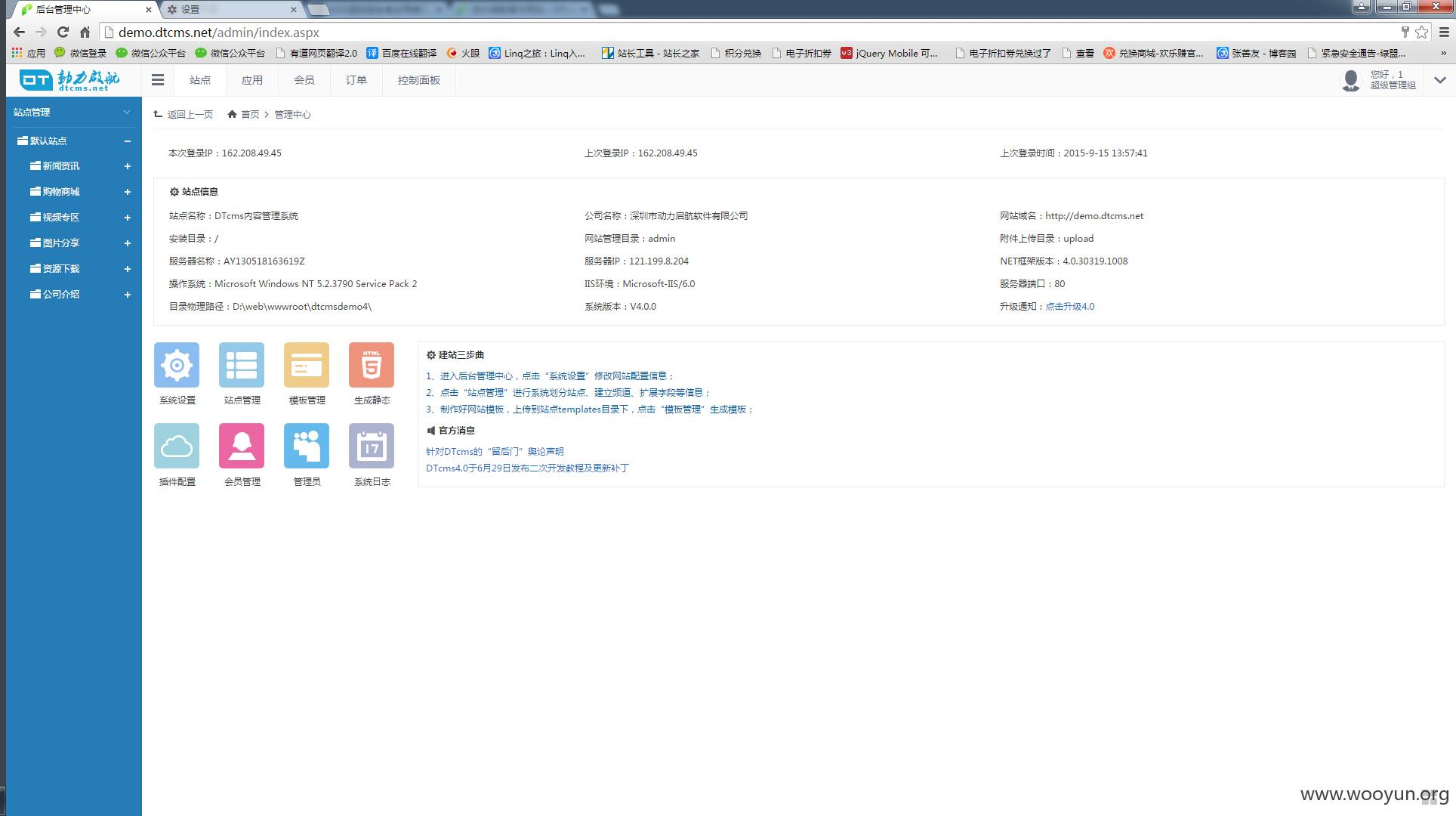
Task: Reload the page with refresh icon
Action: pyautogui.click(x=63, y=32)
